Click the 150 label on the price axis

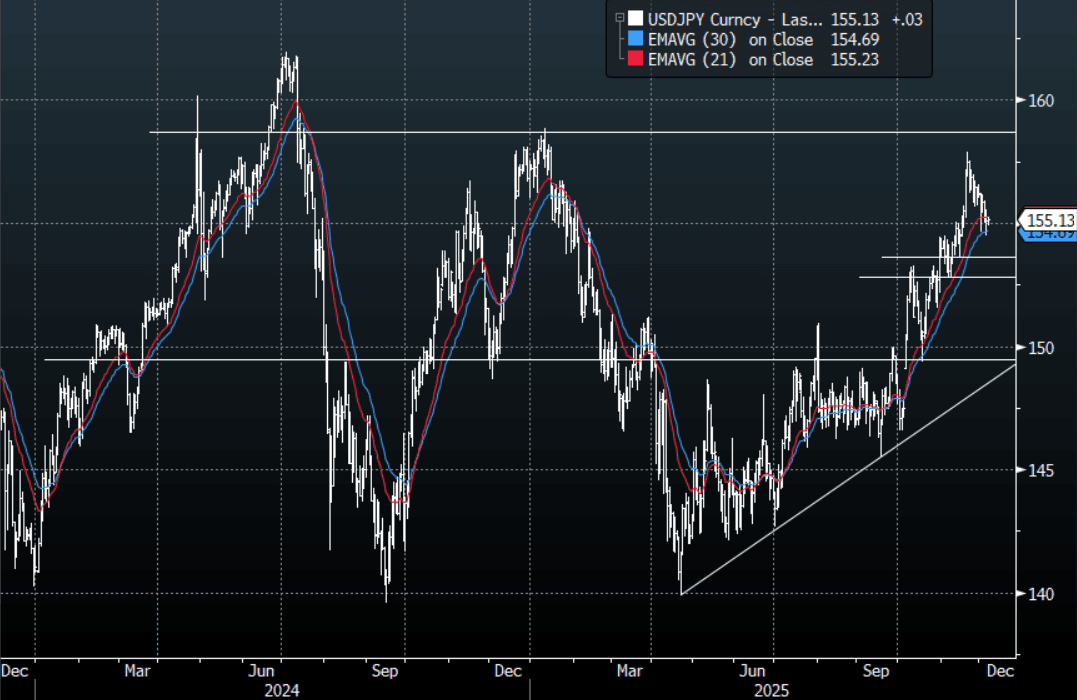(x=1041, y=347)
